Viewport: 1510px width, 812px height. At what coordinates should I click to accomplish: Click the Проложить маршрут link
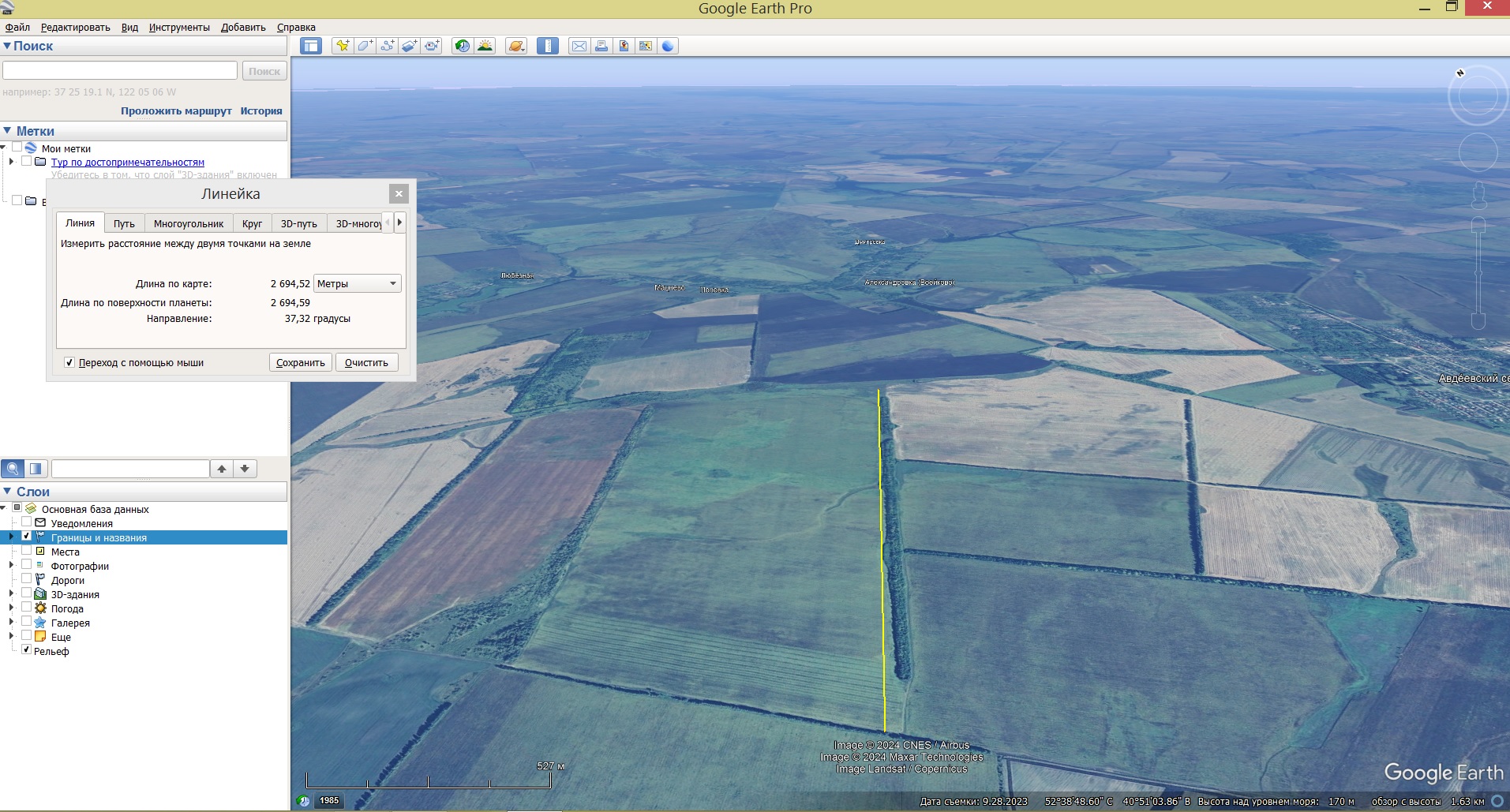176,111
